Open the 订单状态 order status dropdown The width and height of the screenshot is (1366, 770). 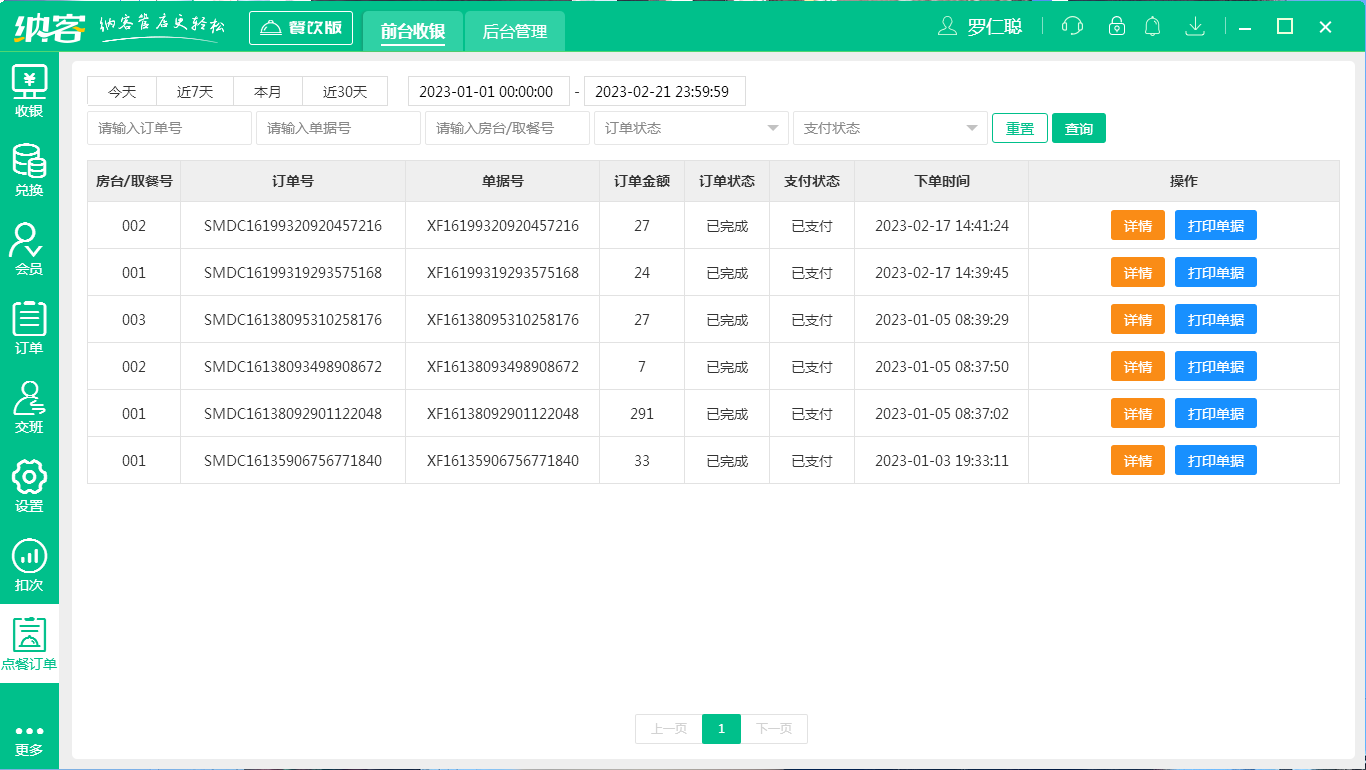[690, 128]
